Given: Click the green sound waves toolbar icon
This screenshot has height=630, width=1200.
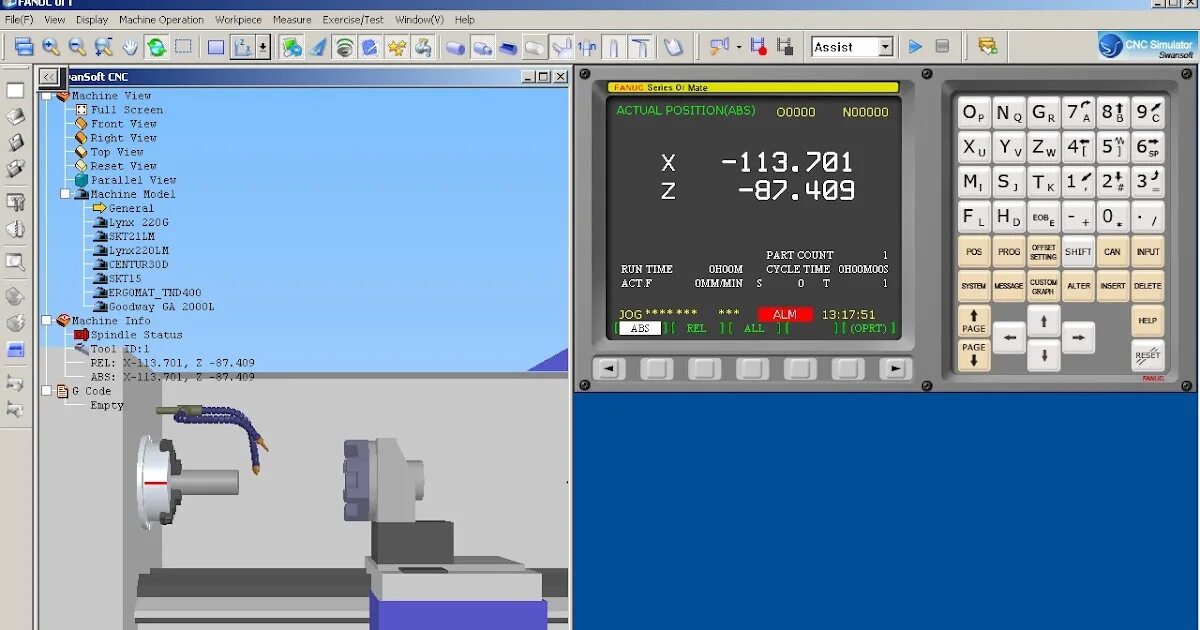Looking at the screenshot, I should point(344,47).
